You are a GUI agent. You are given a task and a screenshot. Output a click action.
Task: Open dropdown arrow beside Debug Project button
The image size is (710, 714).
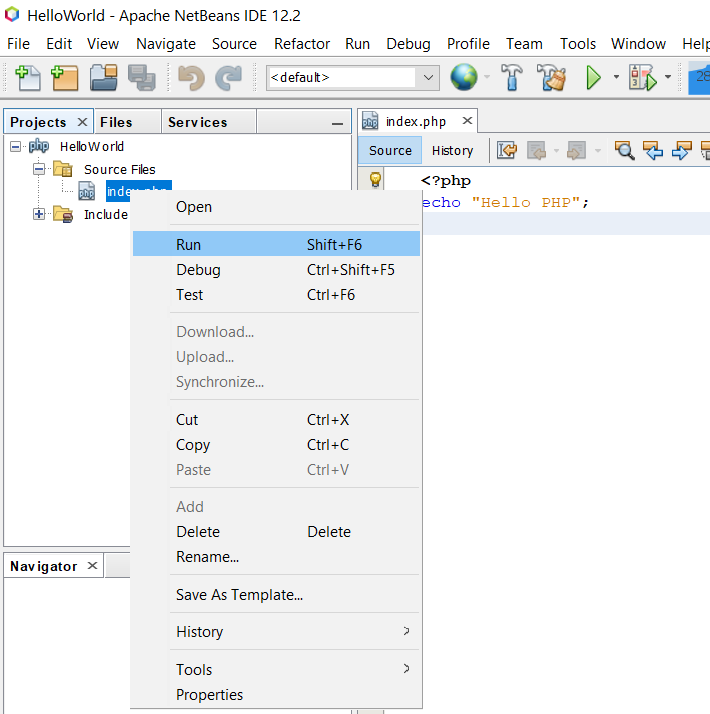668,77
